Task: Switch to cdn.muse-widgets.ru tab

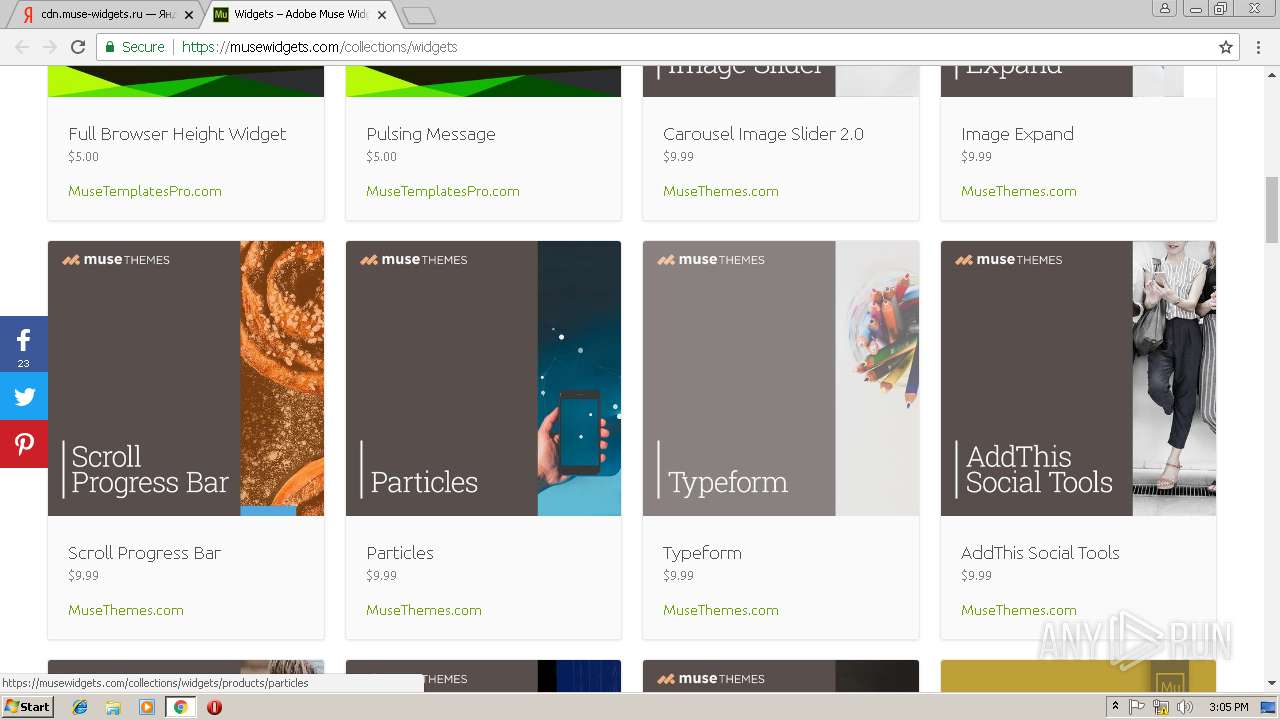Action: click(x=106, y=15)
